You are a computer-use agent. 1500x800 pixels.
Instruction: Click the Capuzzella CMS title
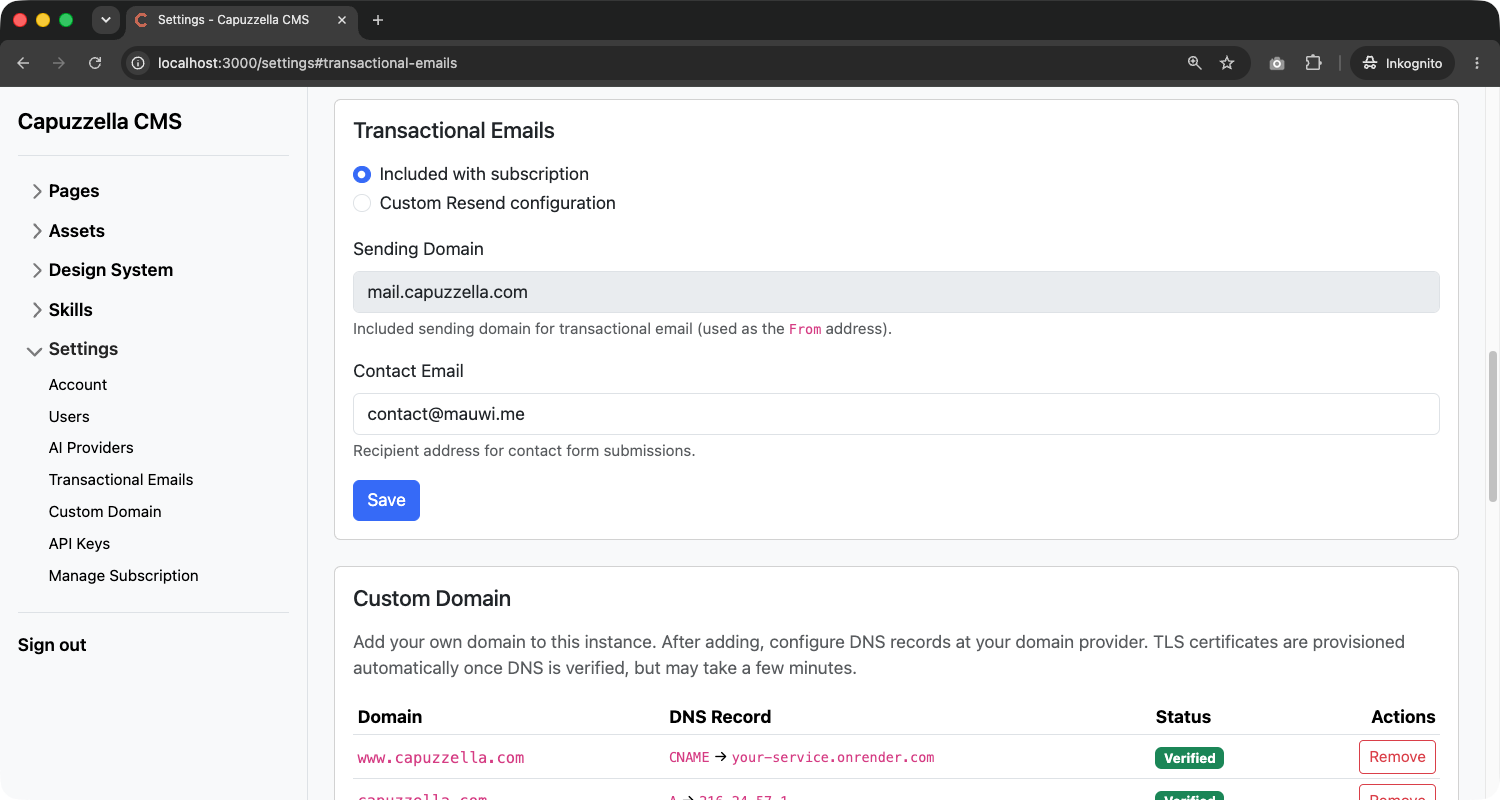click(x=100, y=122)
